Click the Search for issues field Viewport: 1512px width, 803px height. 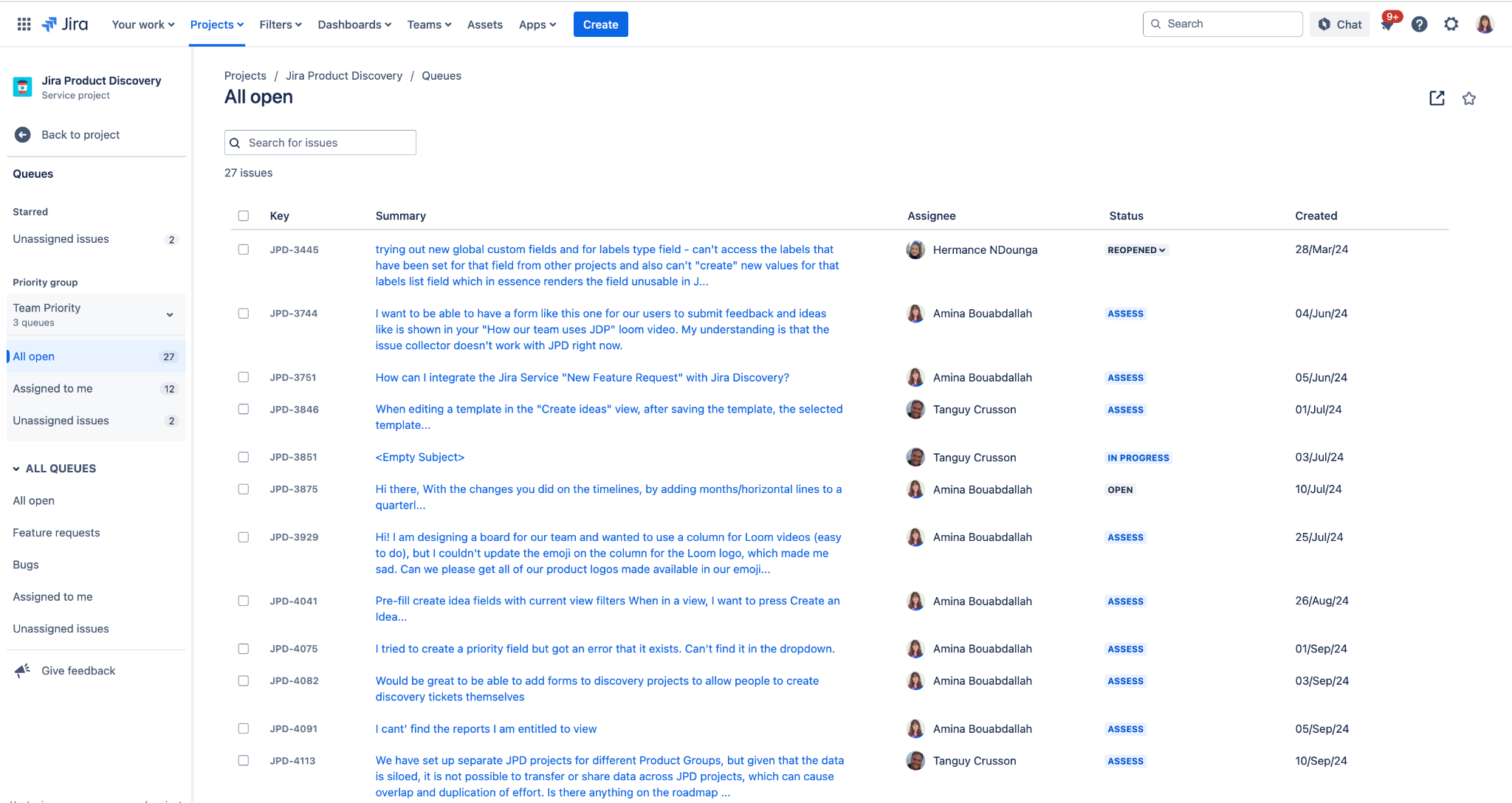pos(320,142)
